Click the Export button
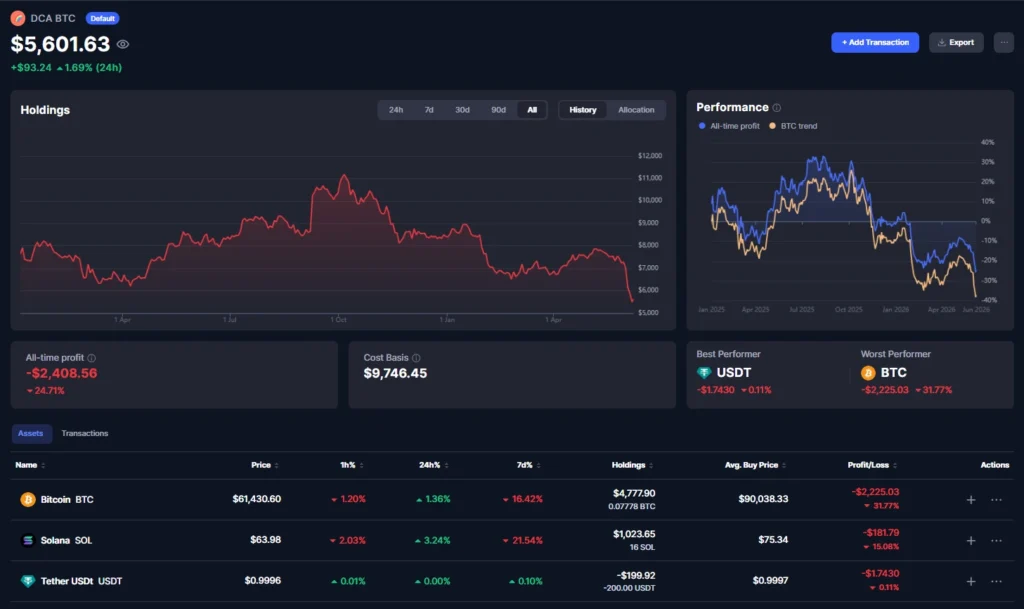Viewport: 1024px width, 609px height. pos(956,42)
